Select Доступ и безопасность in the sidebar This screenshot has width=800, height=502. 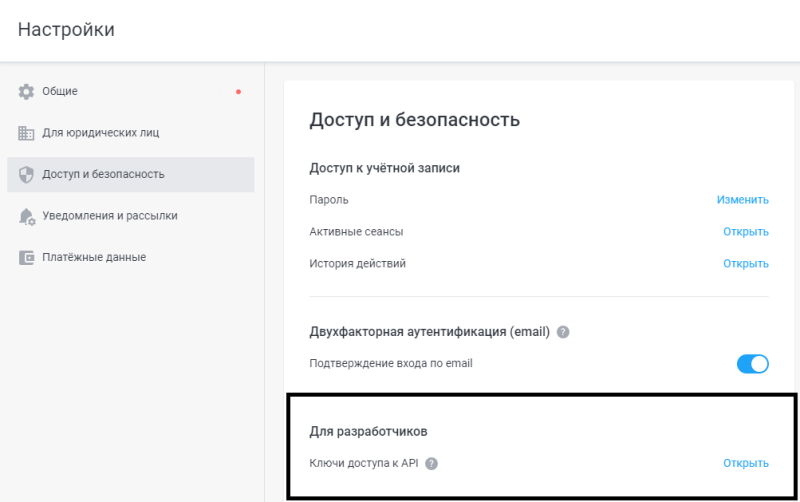pos(103,174)
